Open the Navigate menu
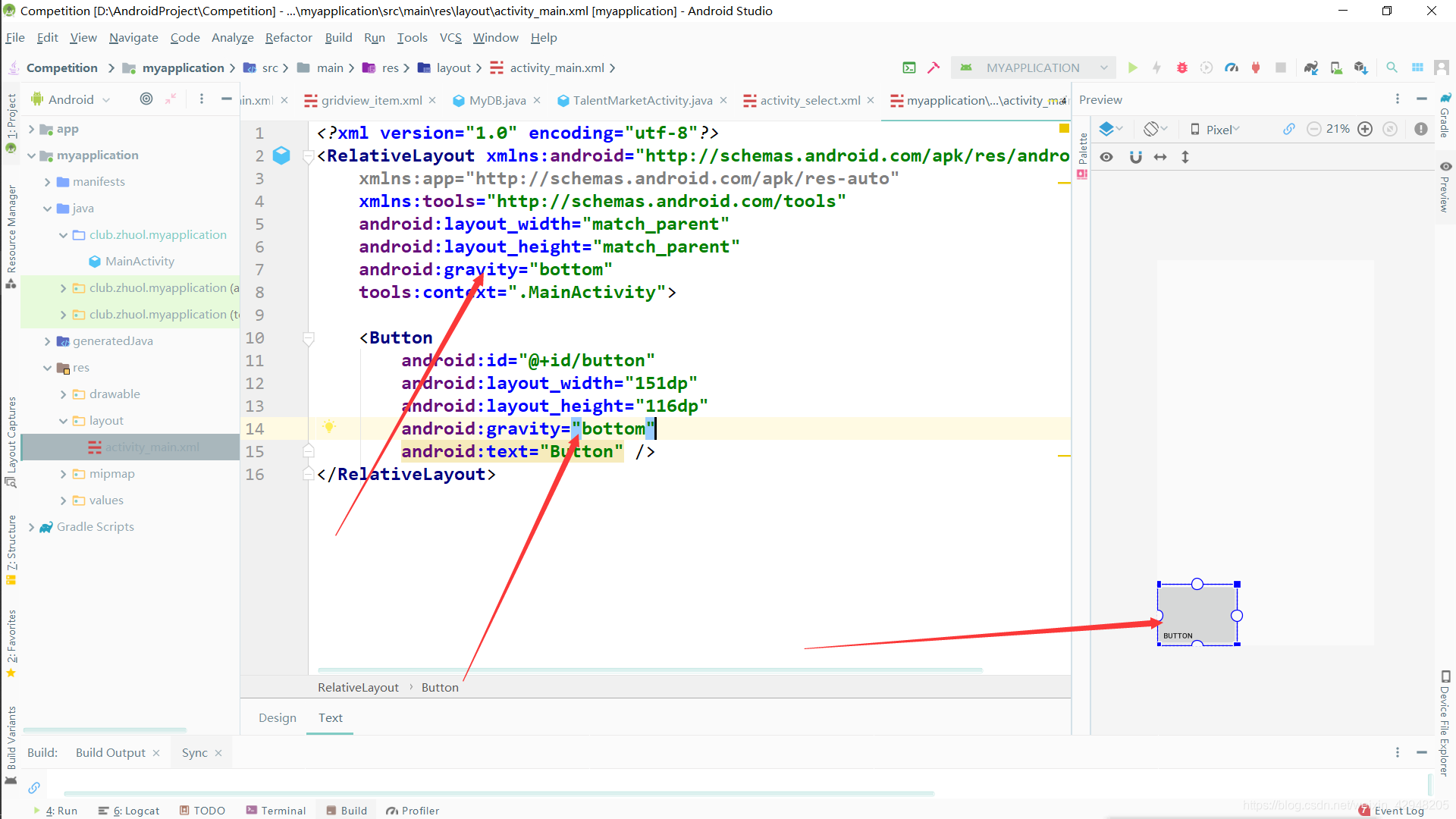 pos(131,37)
